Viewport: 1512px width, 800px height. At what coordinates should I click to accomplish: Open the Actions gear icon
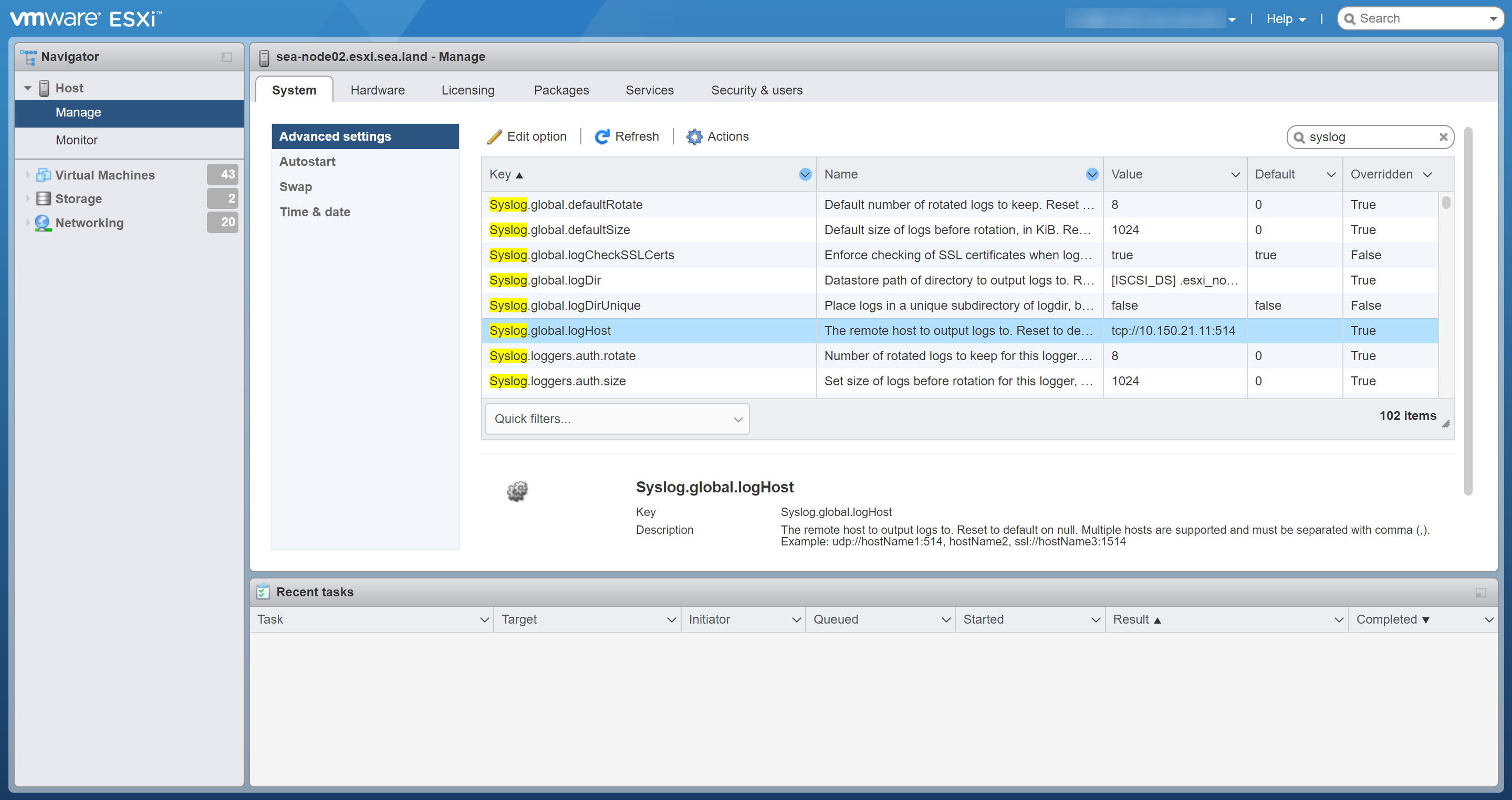[694, 136]
